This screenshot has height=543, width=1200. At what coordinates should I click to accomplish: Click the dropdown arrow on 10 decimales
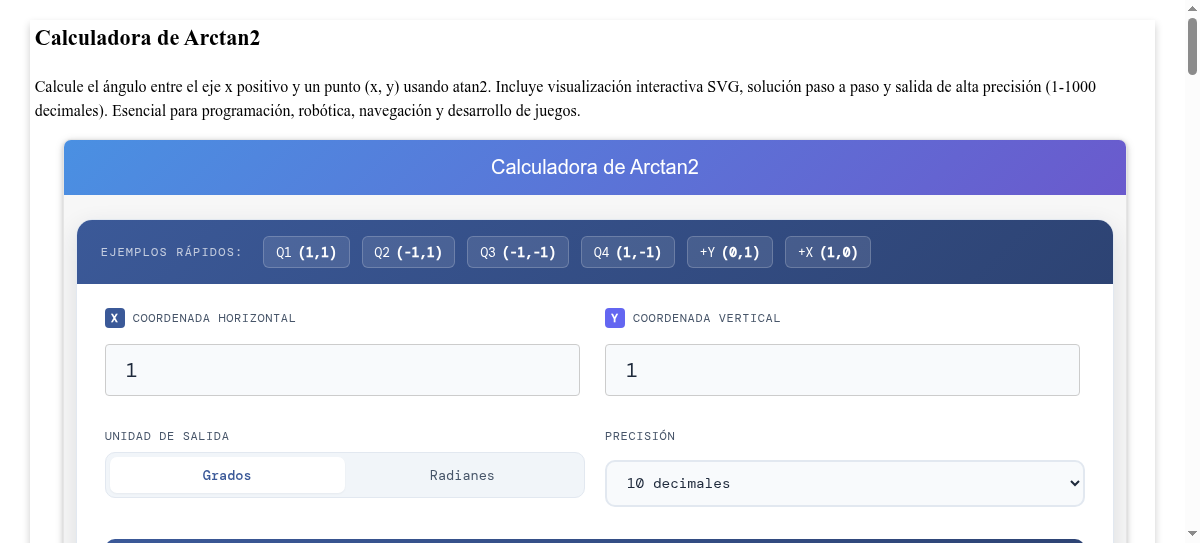(1075, 483)
